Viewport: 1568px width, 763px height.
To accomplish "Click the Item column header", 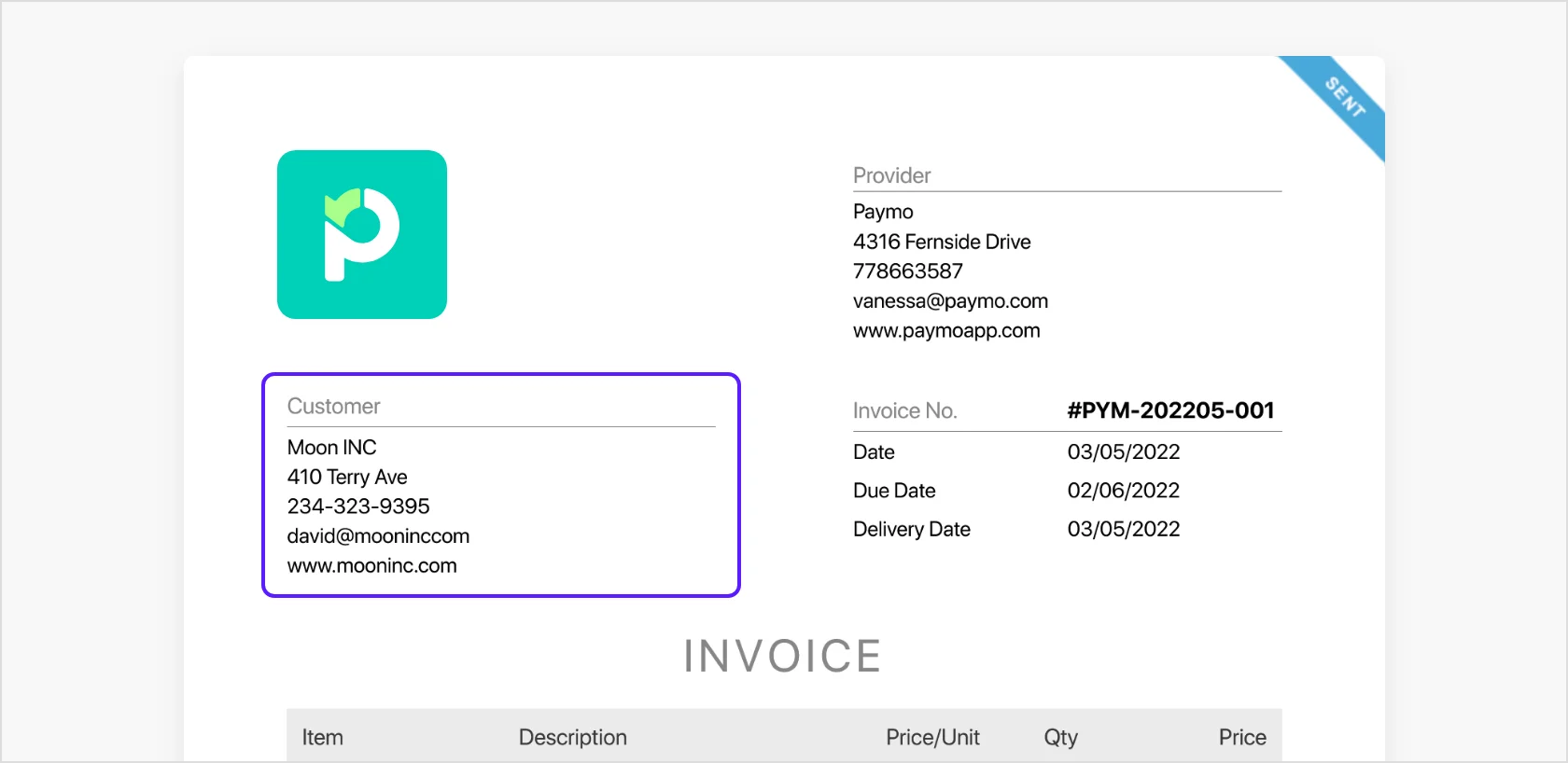I will [x=322, y=738].
